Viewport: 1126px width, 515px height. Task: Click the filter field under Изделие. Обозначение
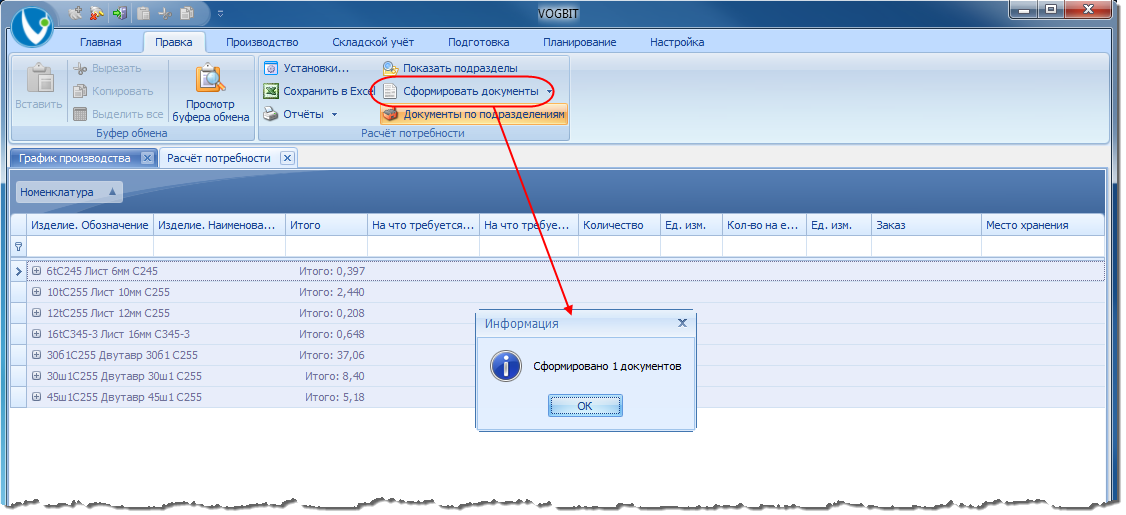click(x=90, y=246)
